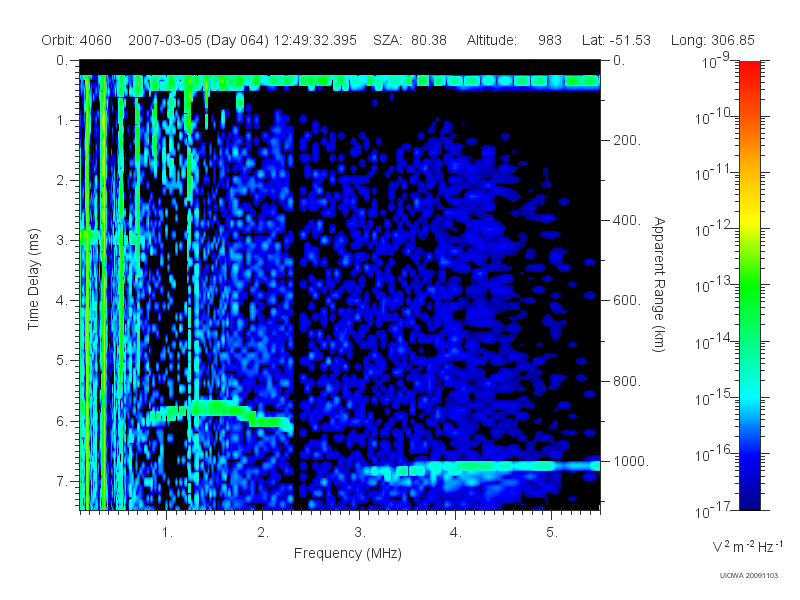Click the green echo trace near 6 ms
Screen dimensions: 800x600
(x=217, y=411)
